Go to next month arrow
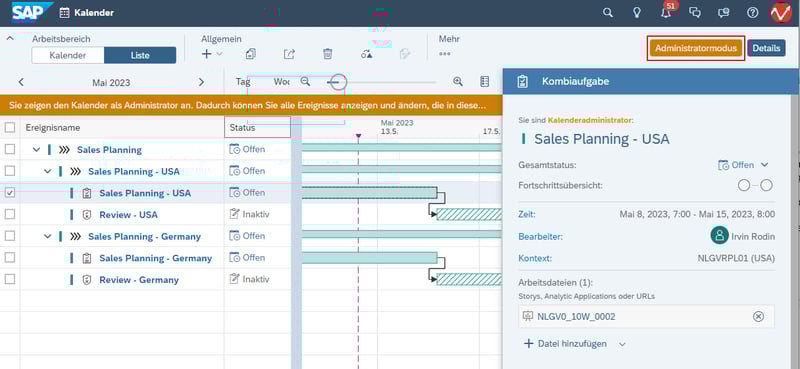 201,82
